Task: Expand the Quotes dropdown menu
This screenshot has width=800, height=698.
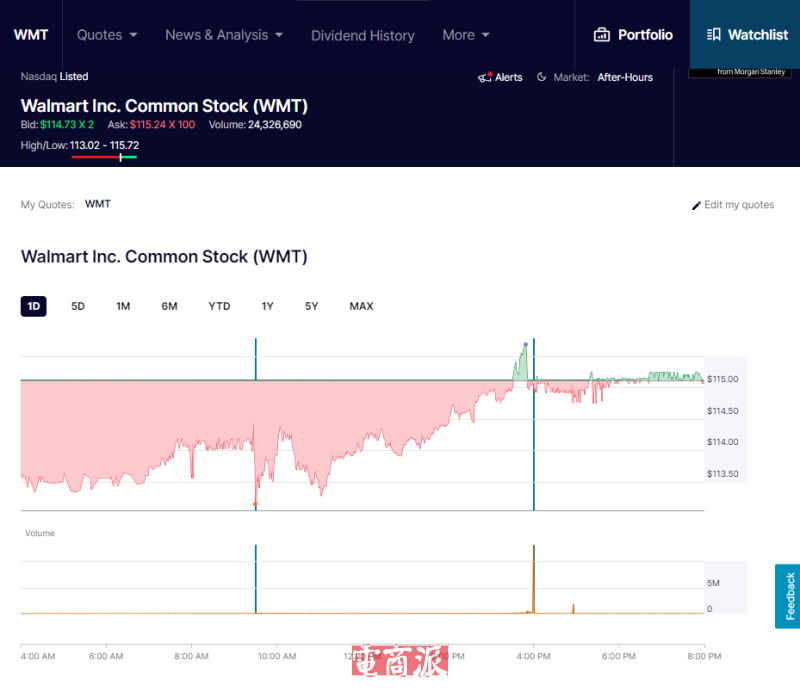Action: [107, 35]
